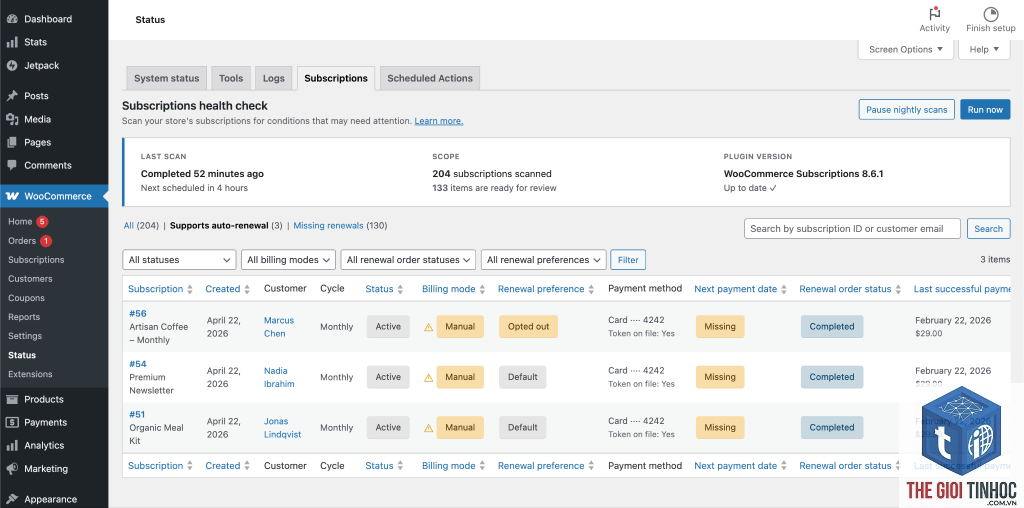Click the Jetpack lightning icon
Viewport: 1024px width, 508px height.
(x=12, y=65)
